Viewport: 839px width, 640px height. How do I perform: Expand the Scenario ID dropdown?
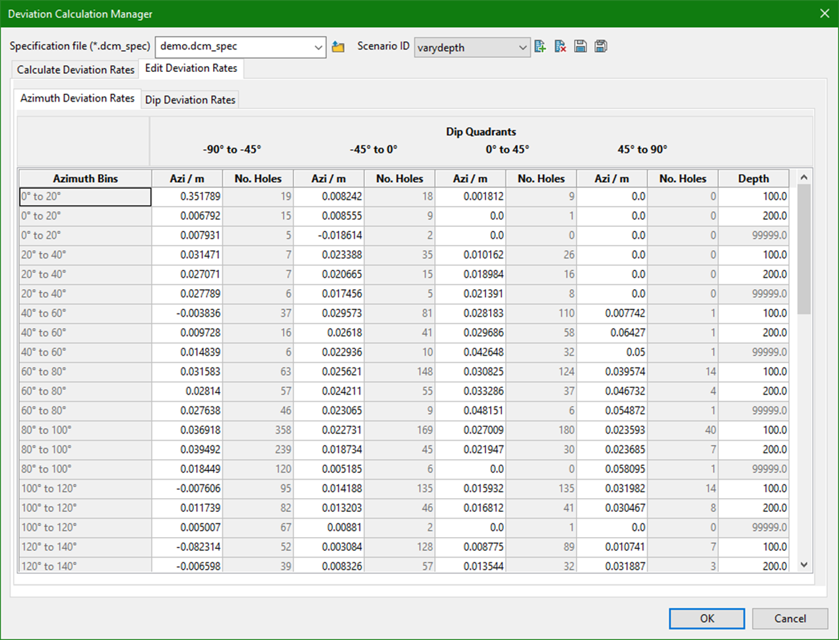coord(523,47)
